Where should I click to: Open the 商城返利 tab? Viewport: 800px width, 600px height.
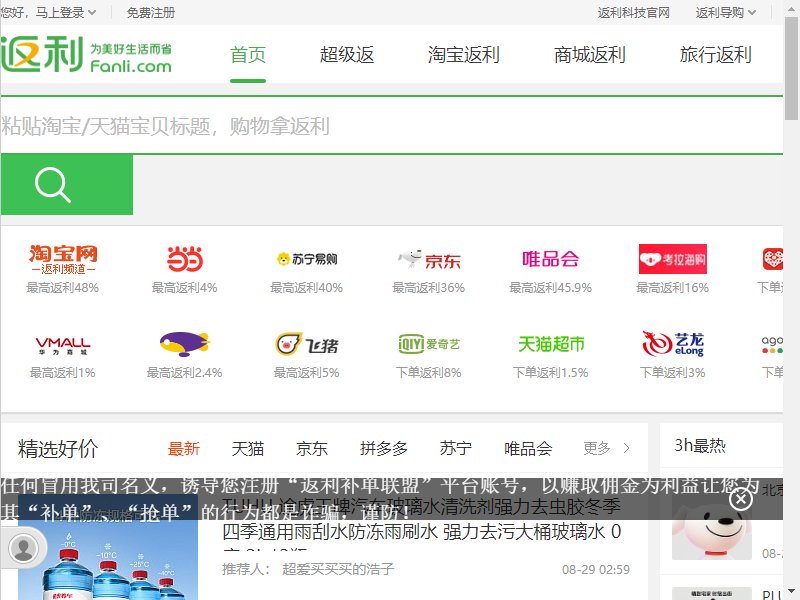(x=589, y=55)
